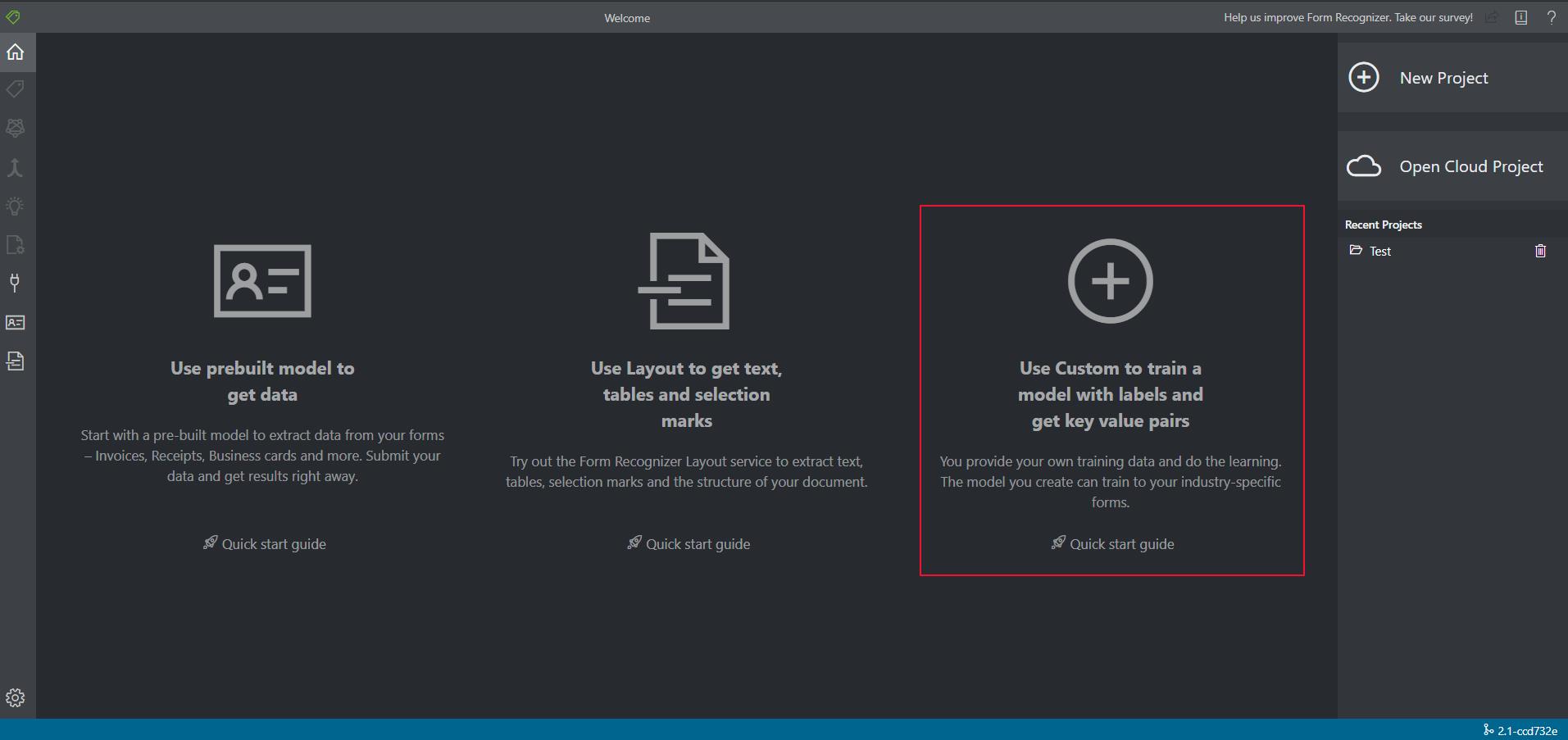Click the Layout document graphic

(x=684, y=281)
